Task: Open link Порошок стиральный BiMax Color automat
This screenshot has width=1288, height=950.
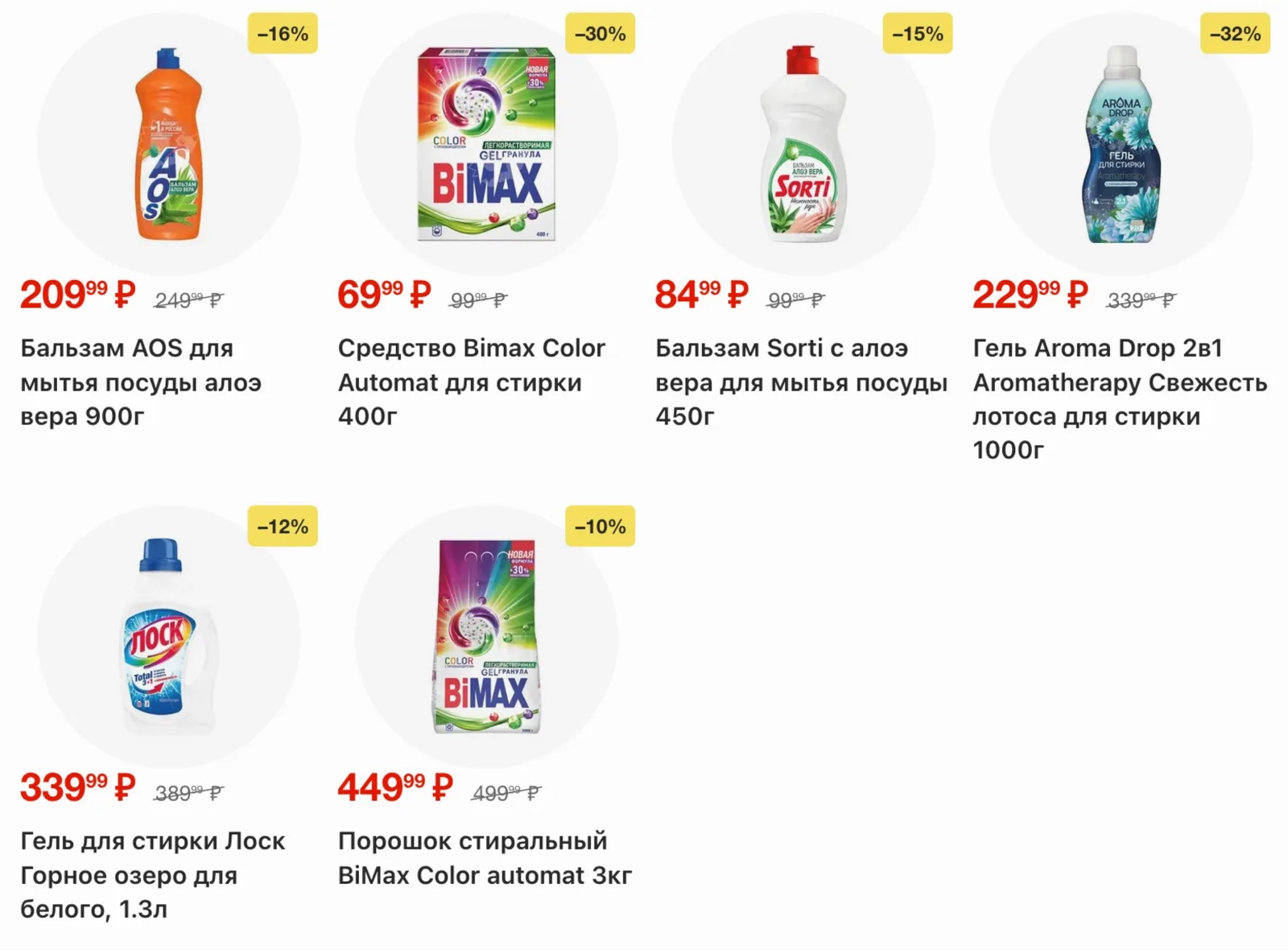Action: click(485, 858)
